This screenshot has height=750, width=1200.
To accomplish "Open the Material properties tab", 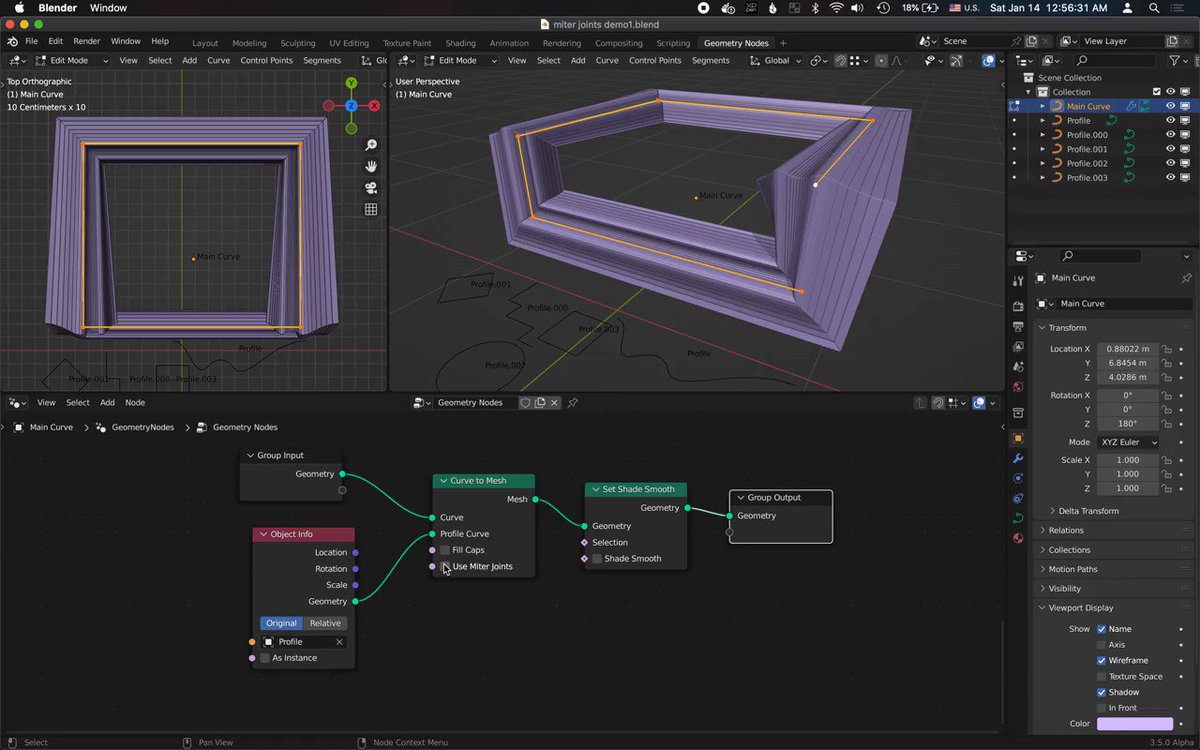I will tap(1018, 538).
